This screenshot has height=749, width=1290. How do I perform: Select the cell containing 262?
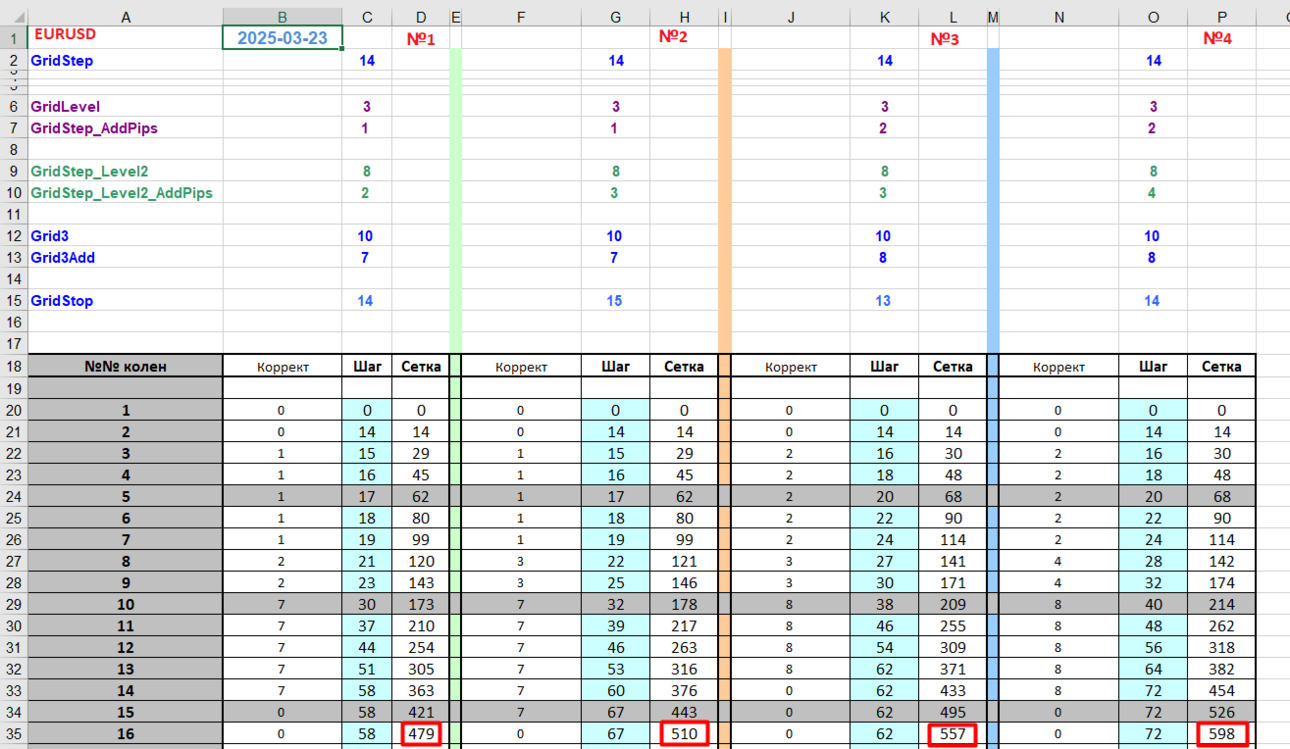pyautogui.click(x=1222, y=625)
